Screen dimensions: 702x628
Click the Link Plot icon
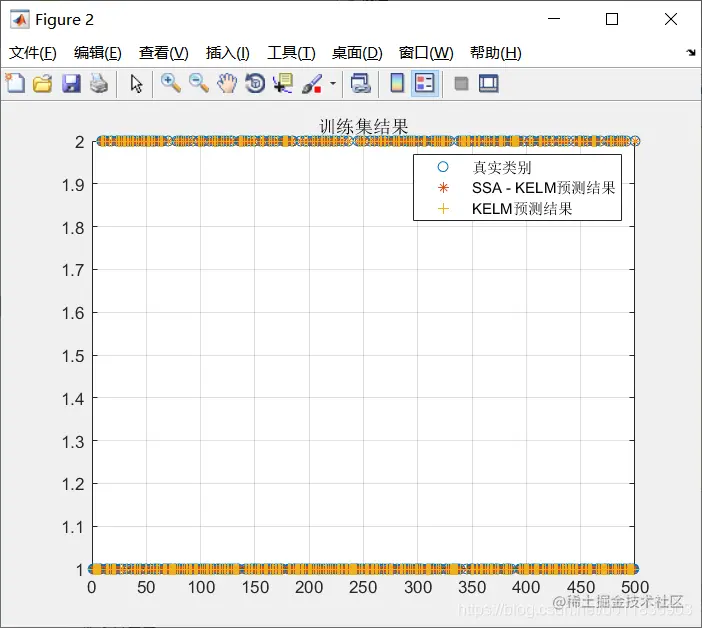click(x=360, y=84)
